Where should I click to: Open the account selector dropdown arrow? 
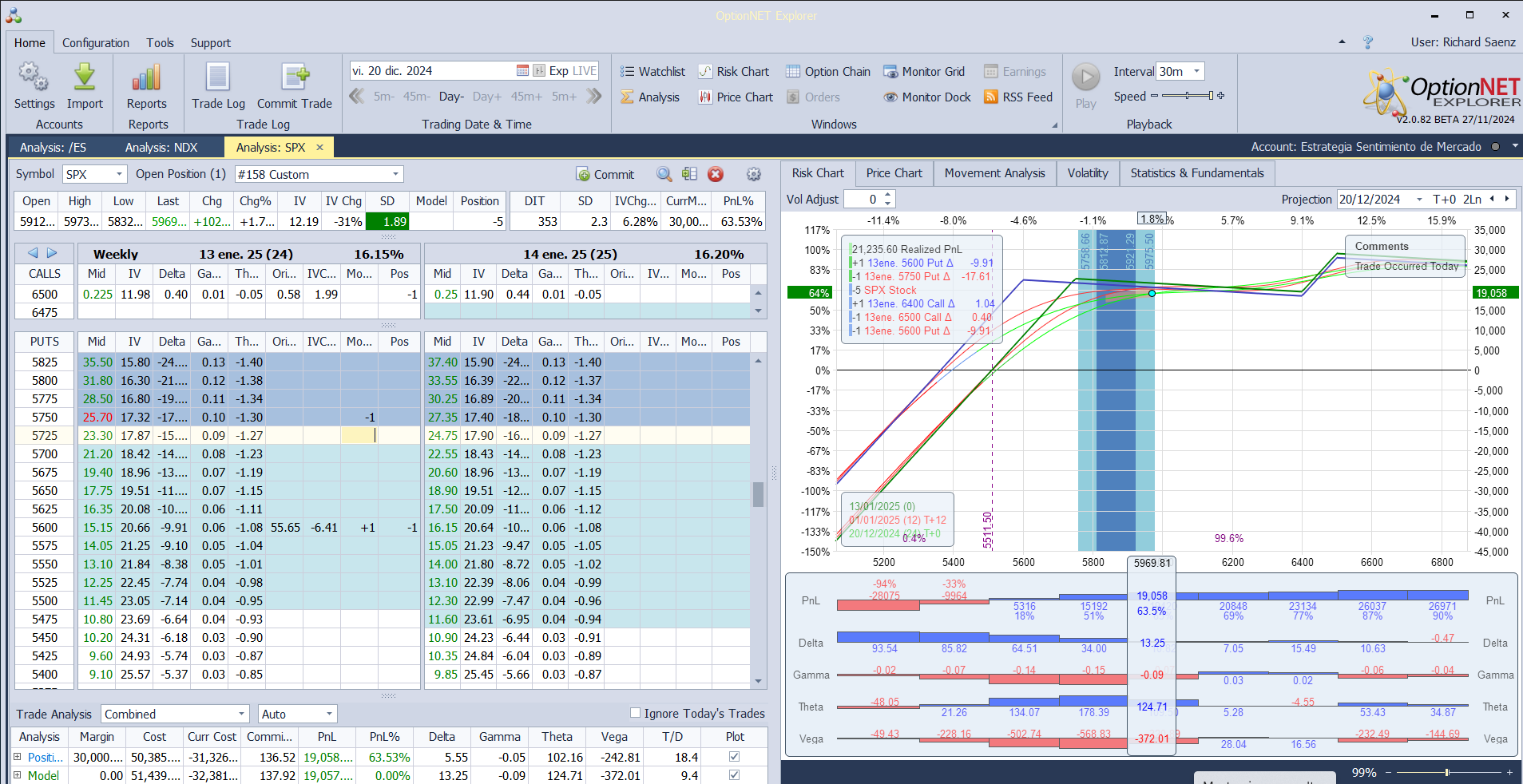point(1514,147)
